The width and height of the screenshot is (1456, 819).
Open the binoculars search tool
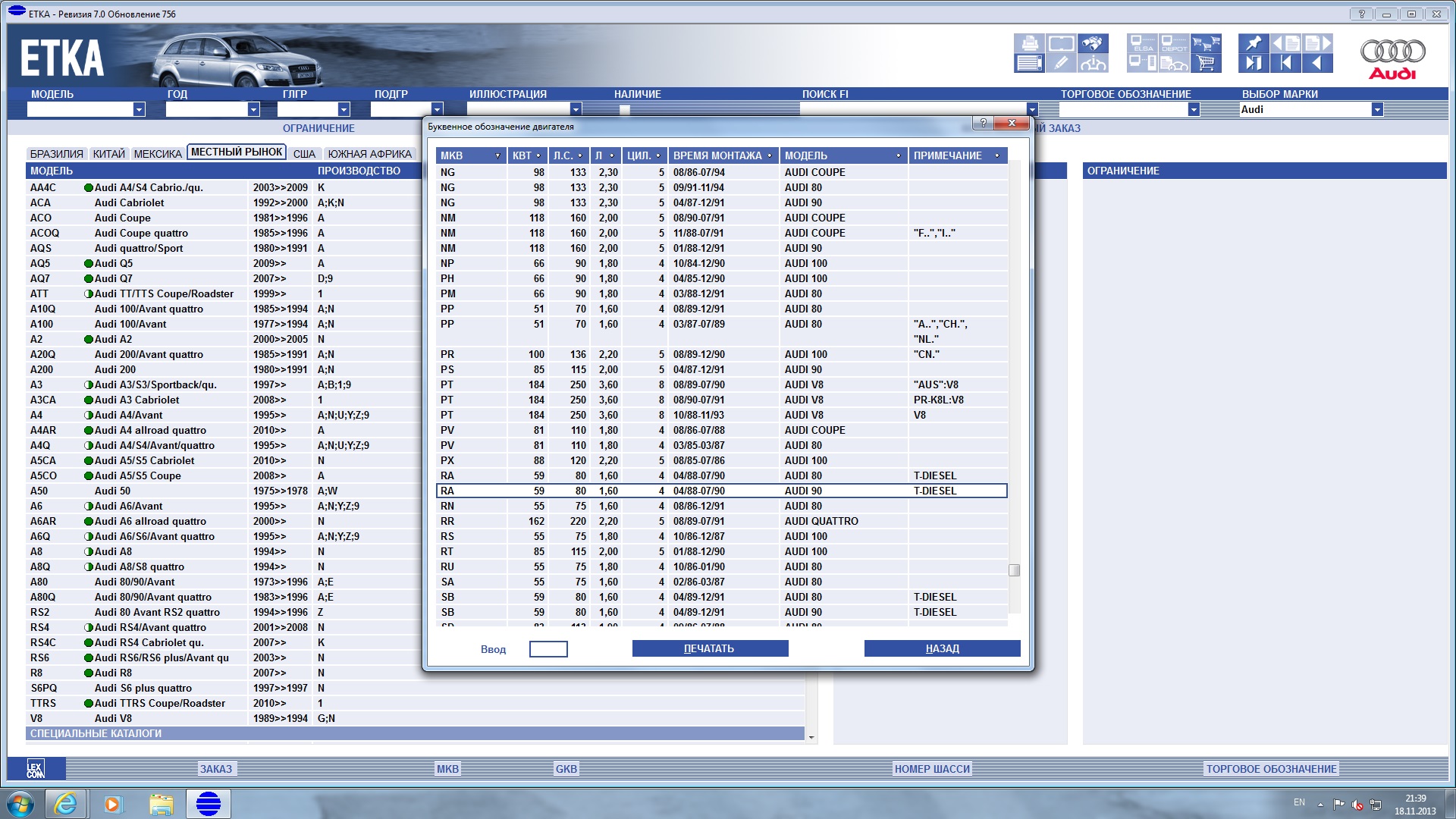coord(1093,43)
